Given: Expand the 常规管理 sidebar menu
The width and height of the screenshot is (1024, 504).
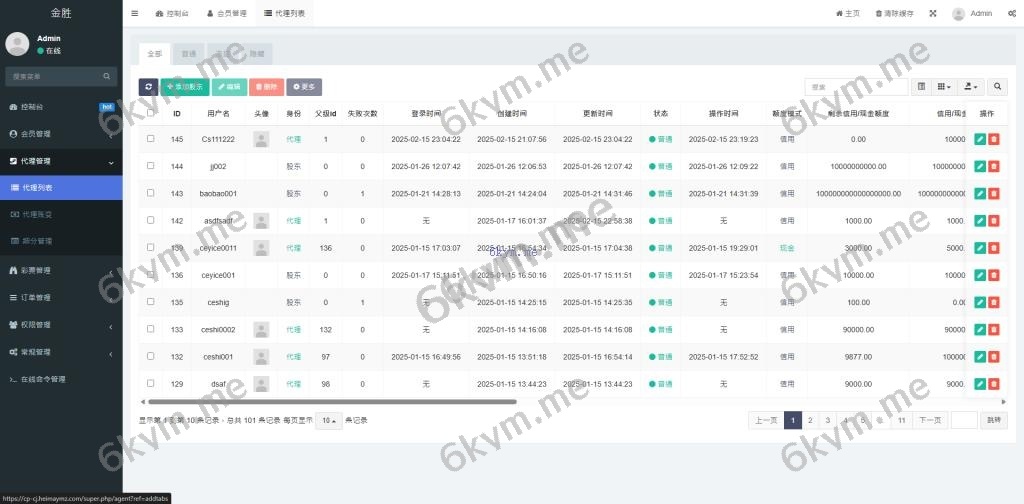Looking at the screenshot, I should coord(61,352).
